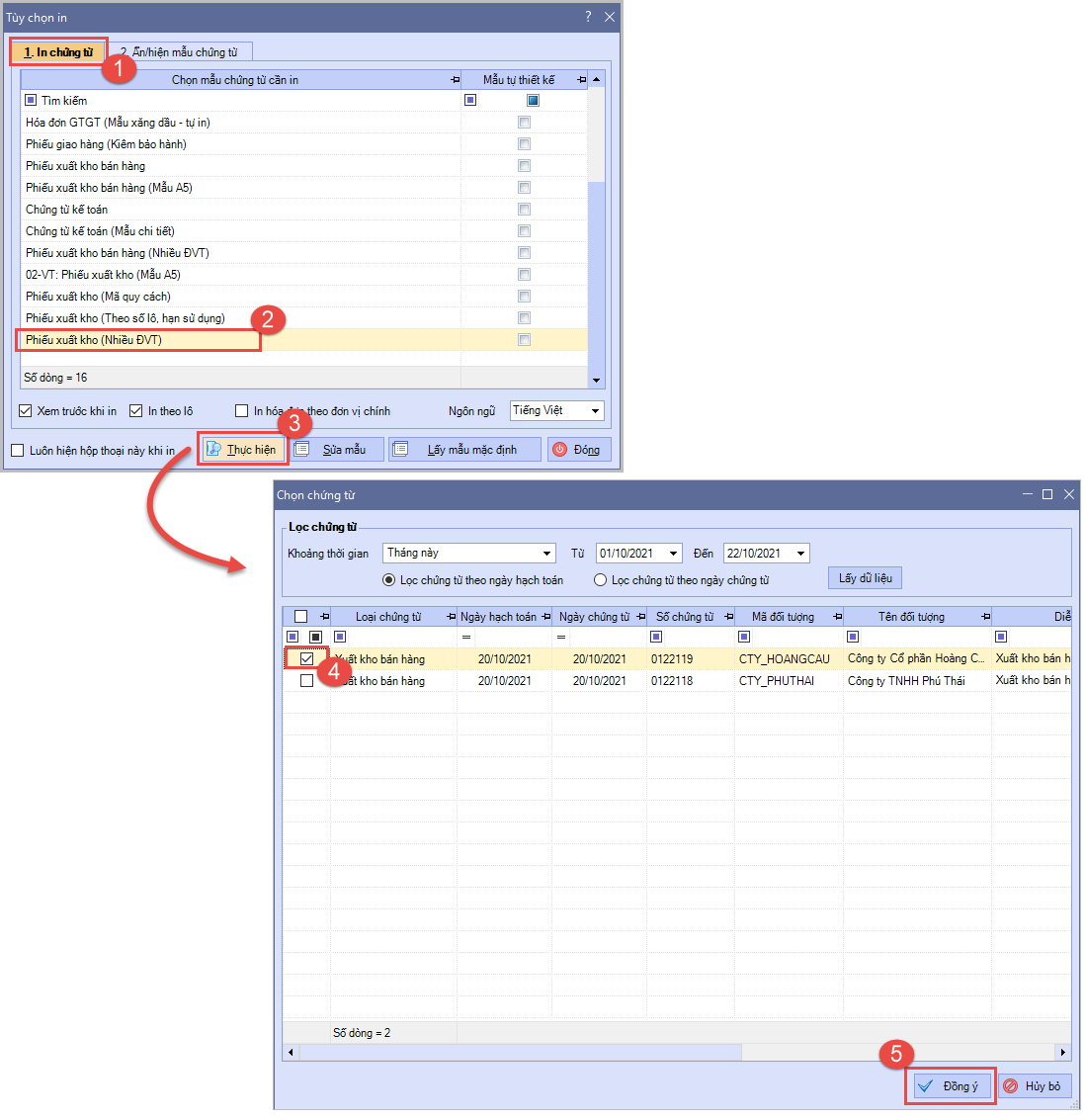The image size is (1086, 1120).
Task: Click pin icon on 'Chọn mẫu chứng từ cần in' column
Action: click(x=455, y=80)
